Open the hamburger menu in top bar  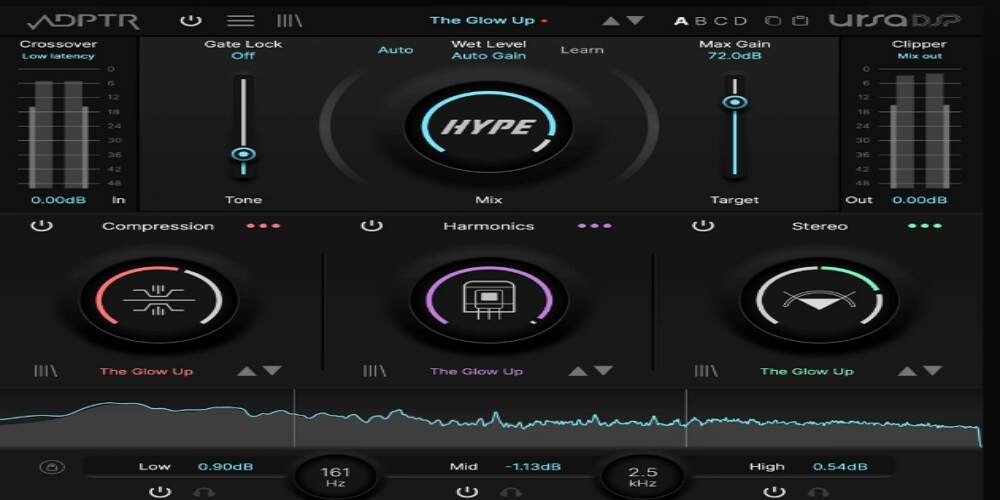pyautogui.click(x=240, y=20)
